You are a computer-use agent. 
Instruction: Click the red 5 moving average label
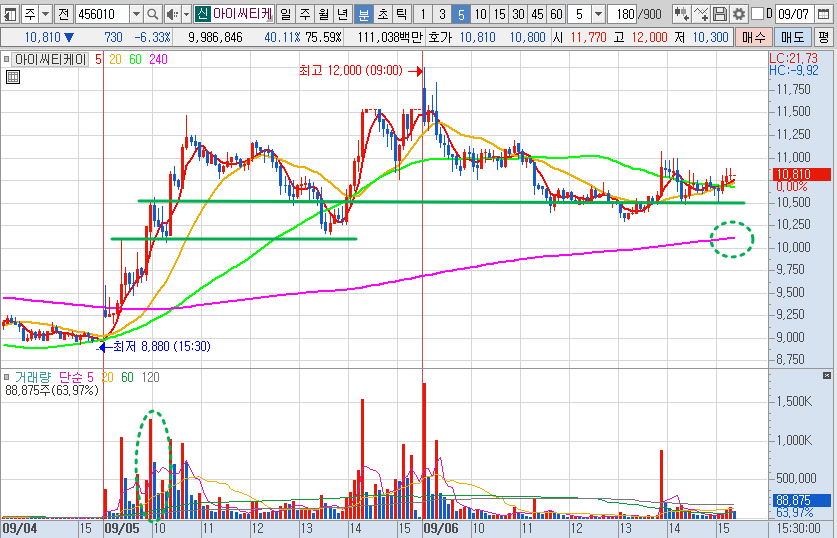98,59
